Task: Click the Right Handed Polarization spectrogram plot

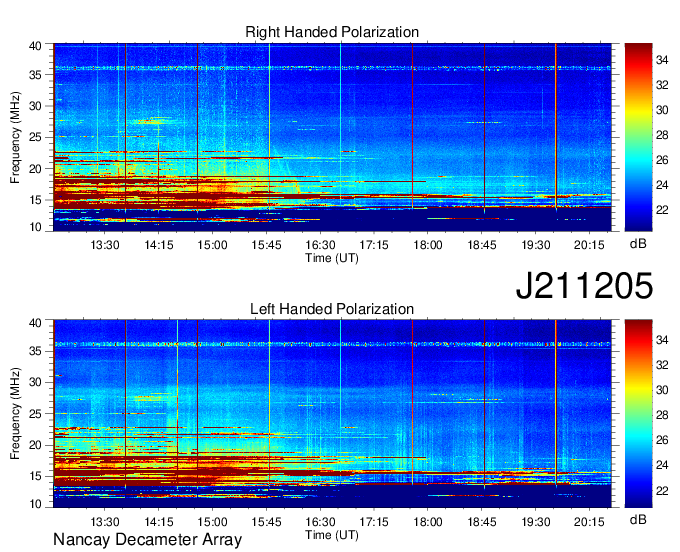Action: tap(332, 137)
